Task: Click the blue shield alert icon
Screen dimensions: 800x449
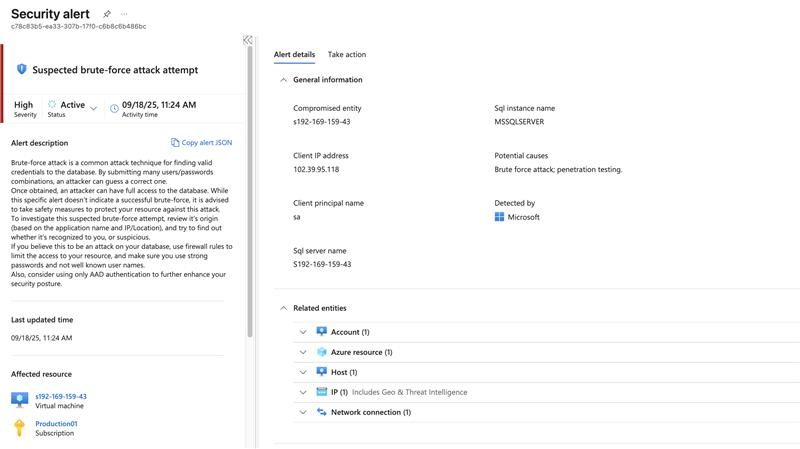Action: (21, 69)
